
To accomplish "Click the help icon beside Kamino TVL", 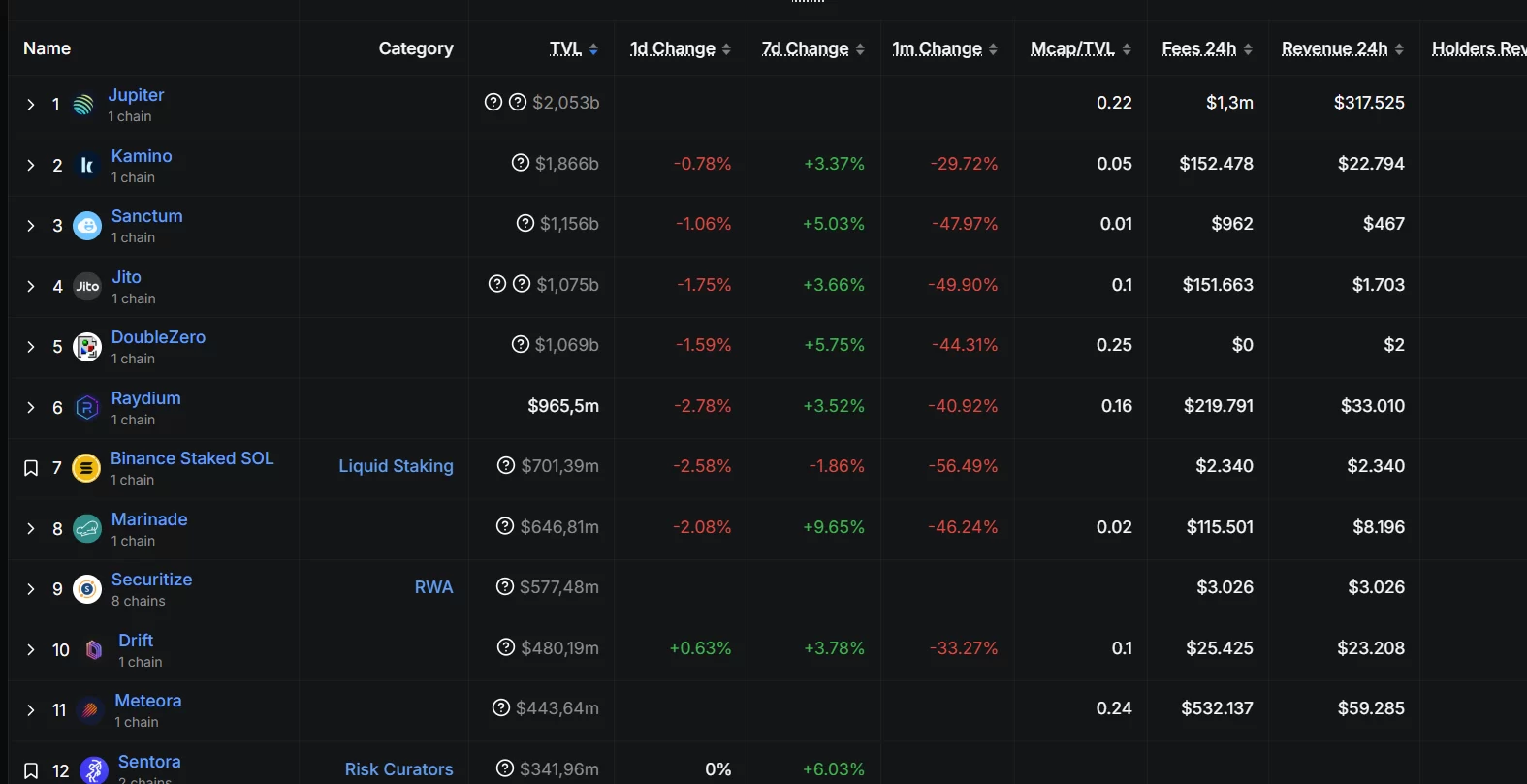I will (x=521, y=163).
